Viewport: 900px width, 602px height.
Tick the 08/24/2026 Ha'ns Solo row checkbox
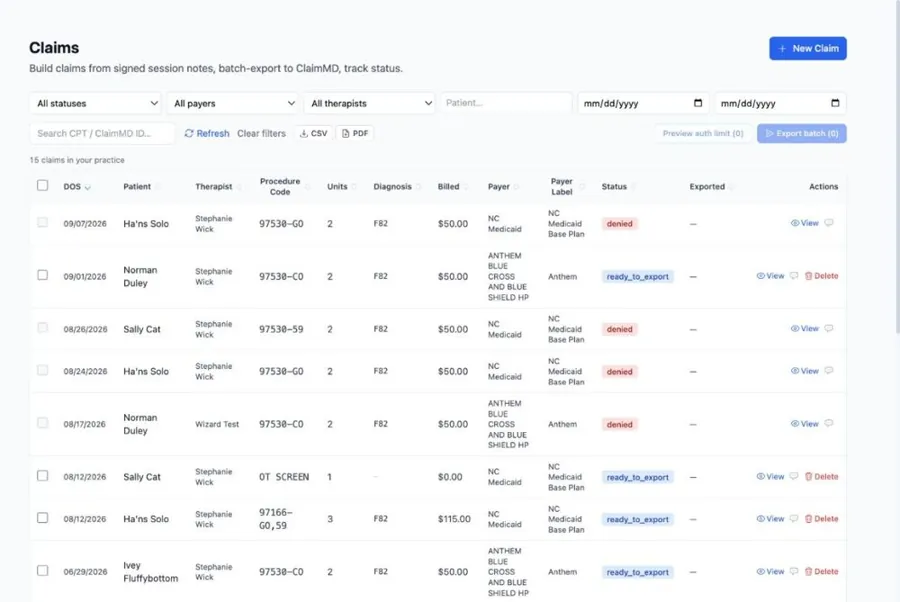(x=42, y=370)
